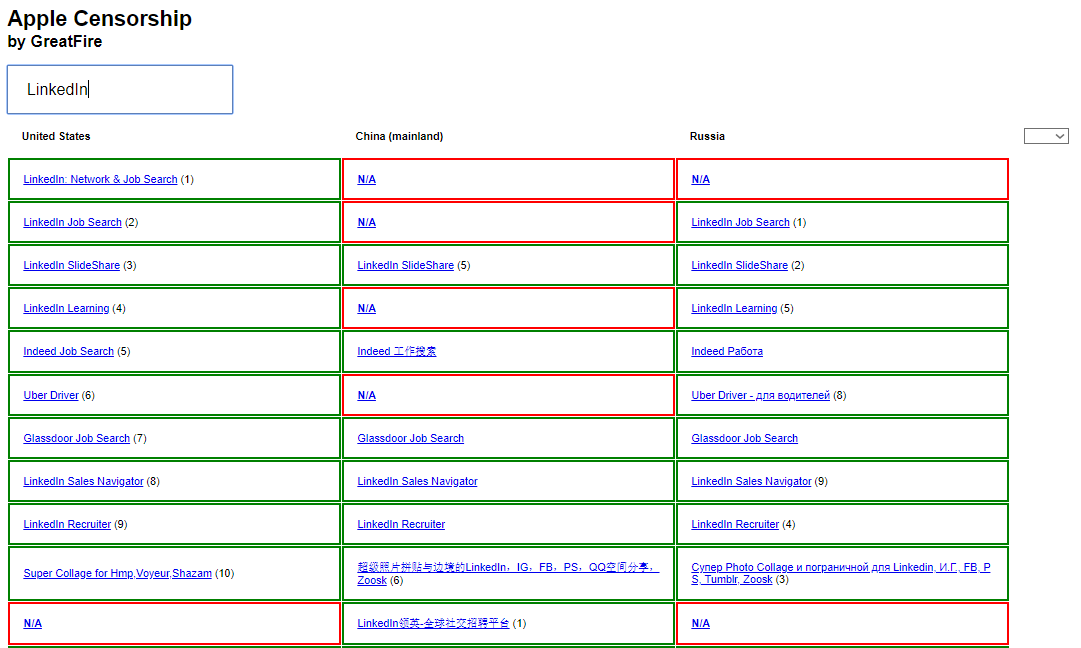Open United States LinkedIn Recruiter (9) link
Image resolution: width=1081 pixels, height=648 pixels.
click(x=67, y=524)
